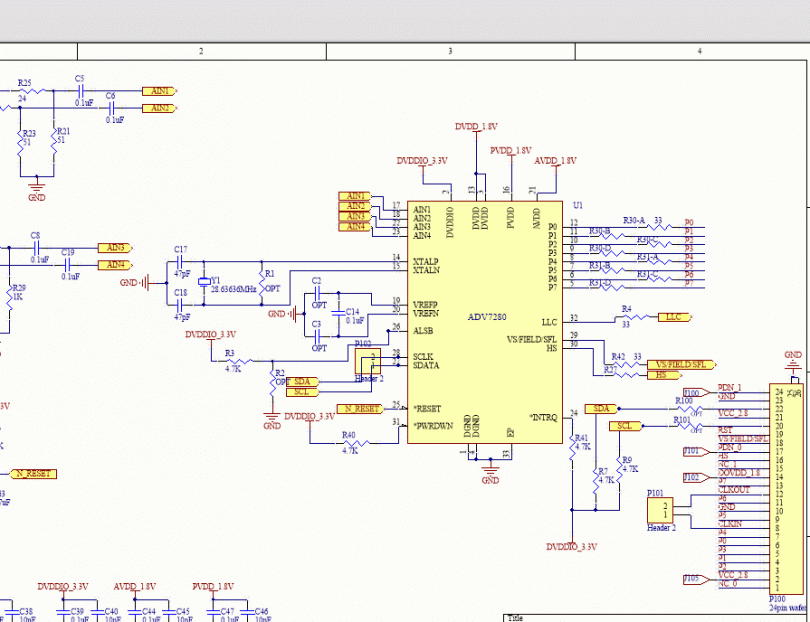The height and width of the screenshot is (622, 810).
Task: Click the HS output port
Action: pyautogui.click(x=664, y=375)
